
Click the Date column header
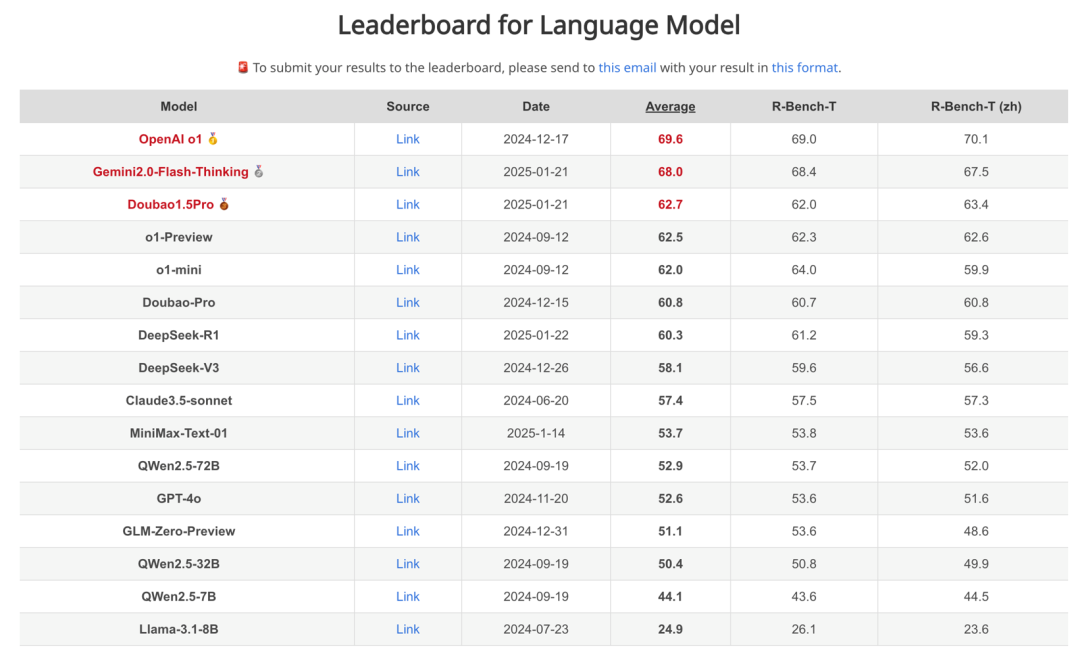[x=536, y=107]
